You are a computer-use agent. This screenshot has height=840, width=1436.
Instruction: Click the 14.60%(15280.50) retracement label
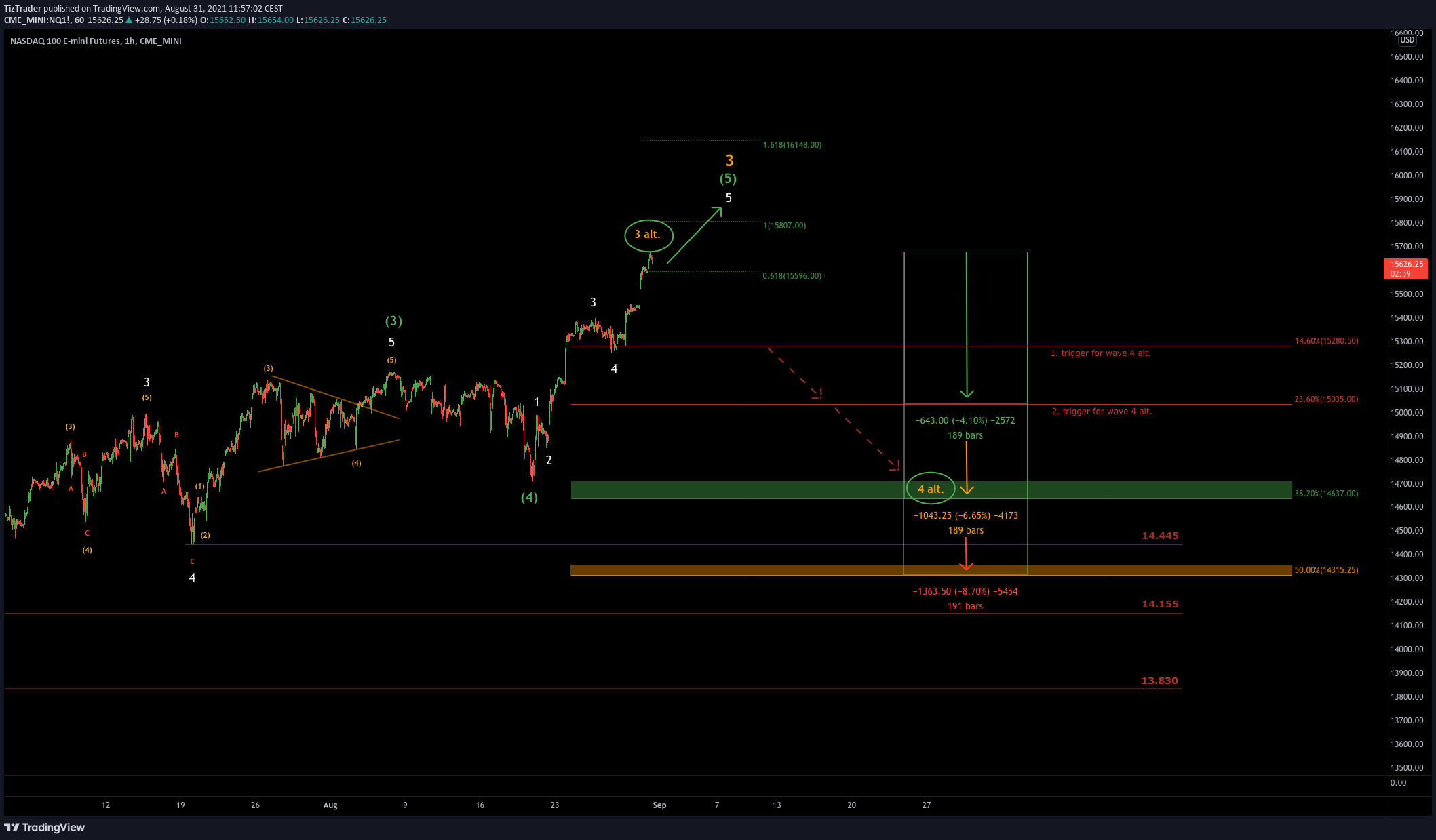[1326, 341]
